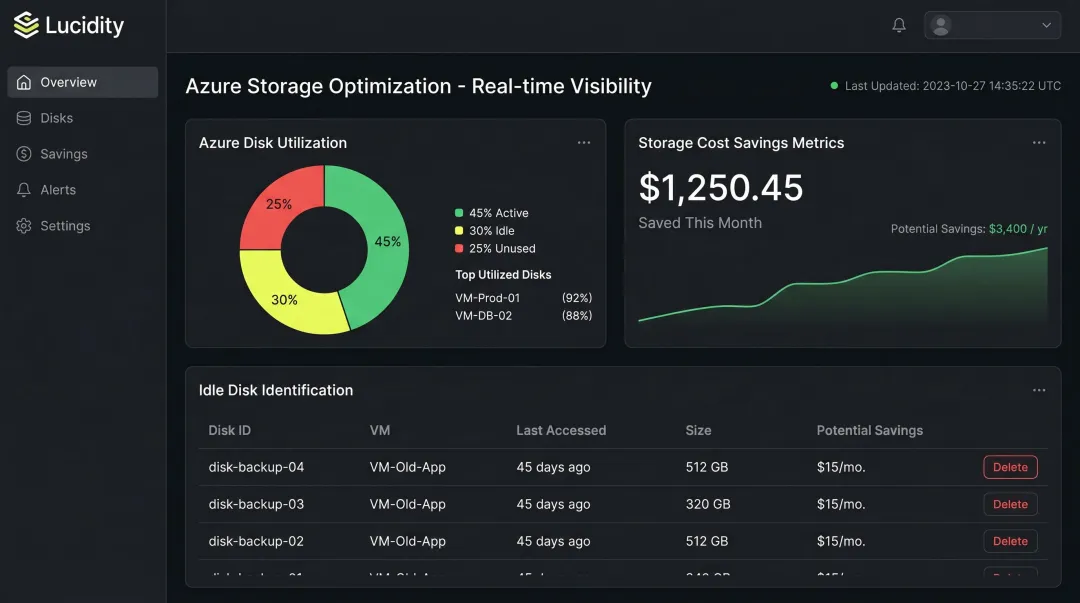Click the Alerts bell icon in sidebar
This screenshot has height=603, width=1080.
[24, 190]
